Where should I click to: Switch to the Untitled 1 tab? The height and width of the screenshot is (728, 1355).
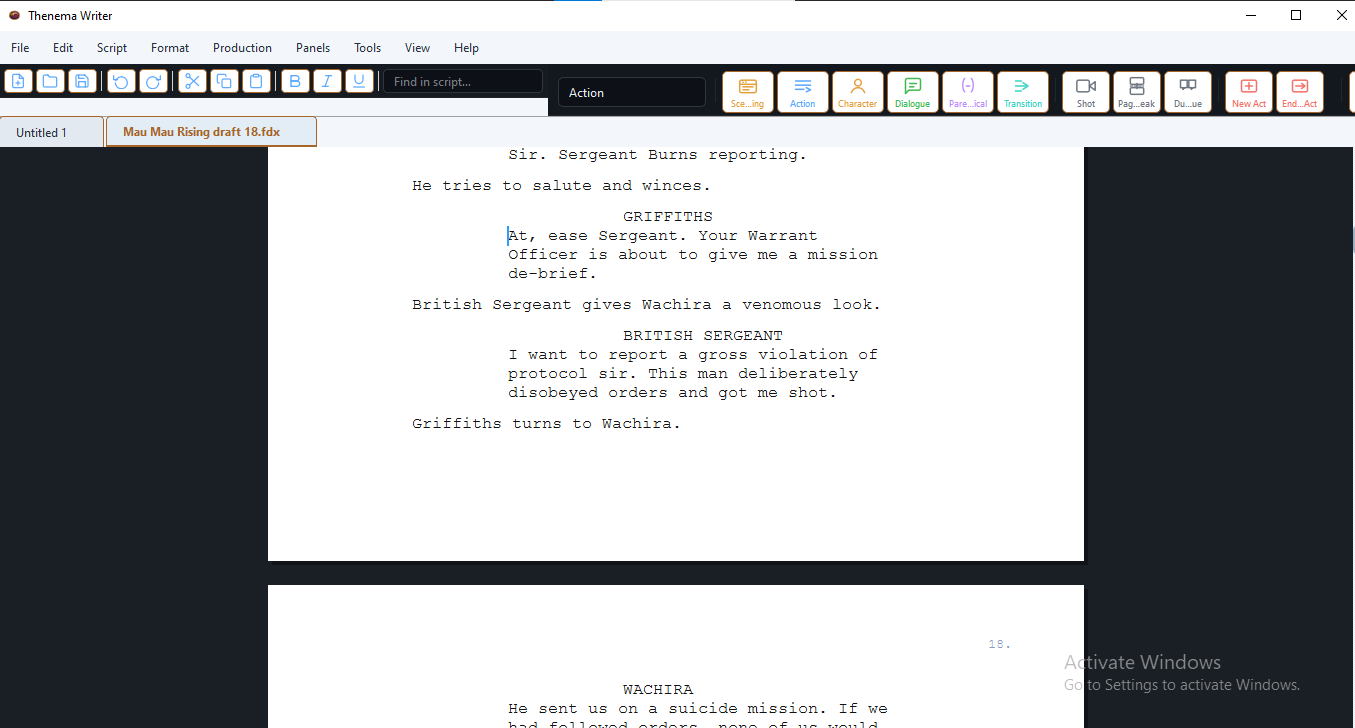[x=52, y=132]
